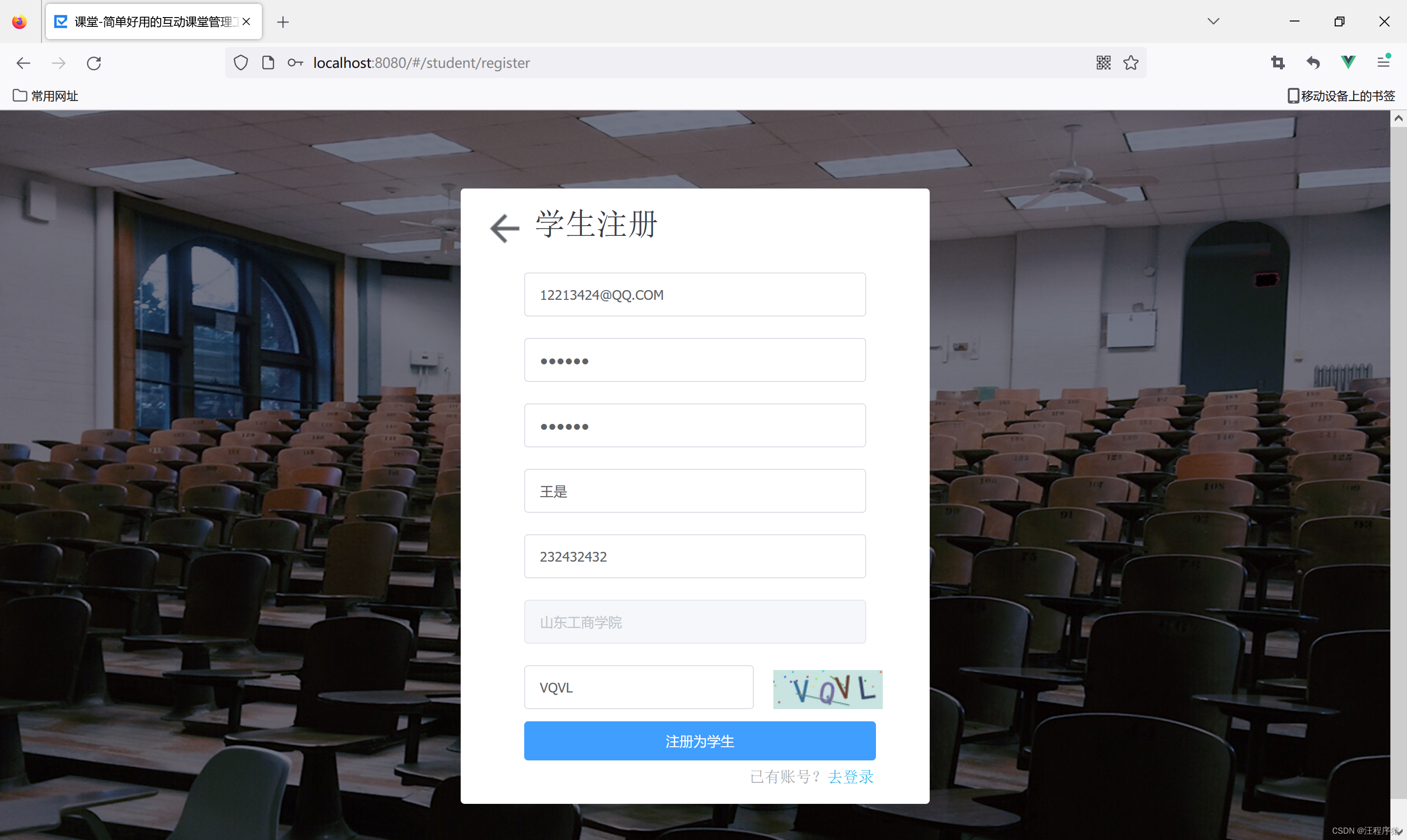Click the back arrow beside 学生注册
Screen dimensions: 1407x840
[504, 228]
